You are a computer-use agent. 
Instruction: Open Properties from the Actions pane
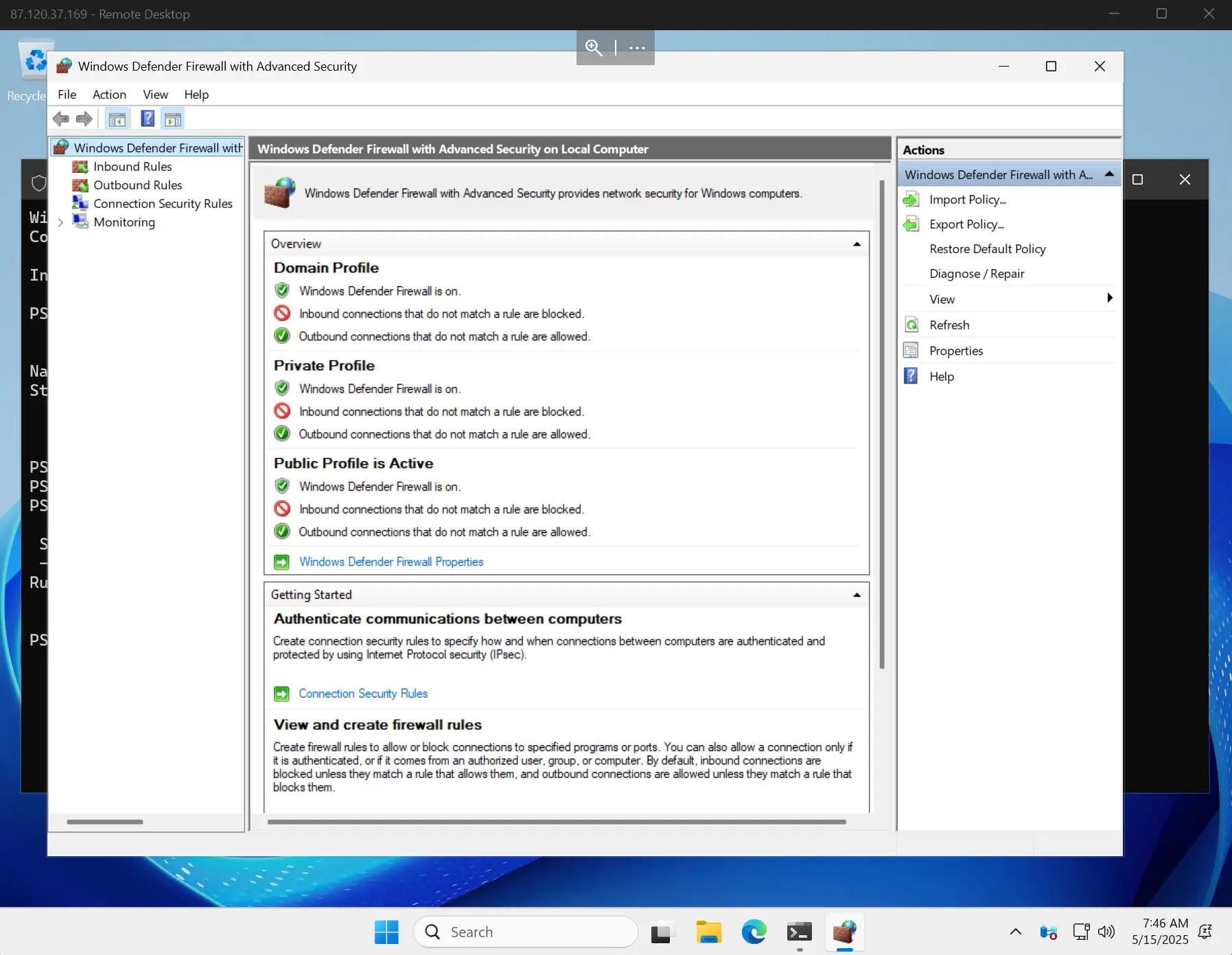pos(956,351)
